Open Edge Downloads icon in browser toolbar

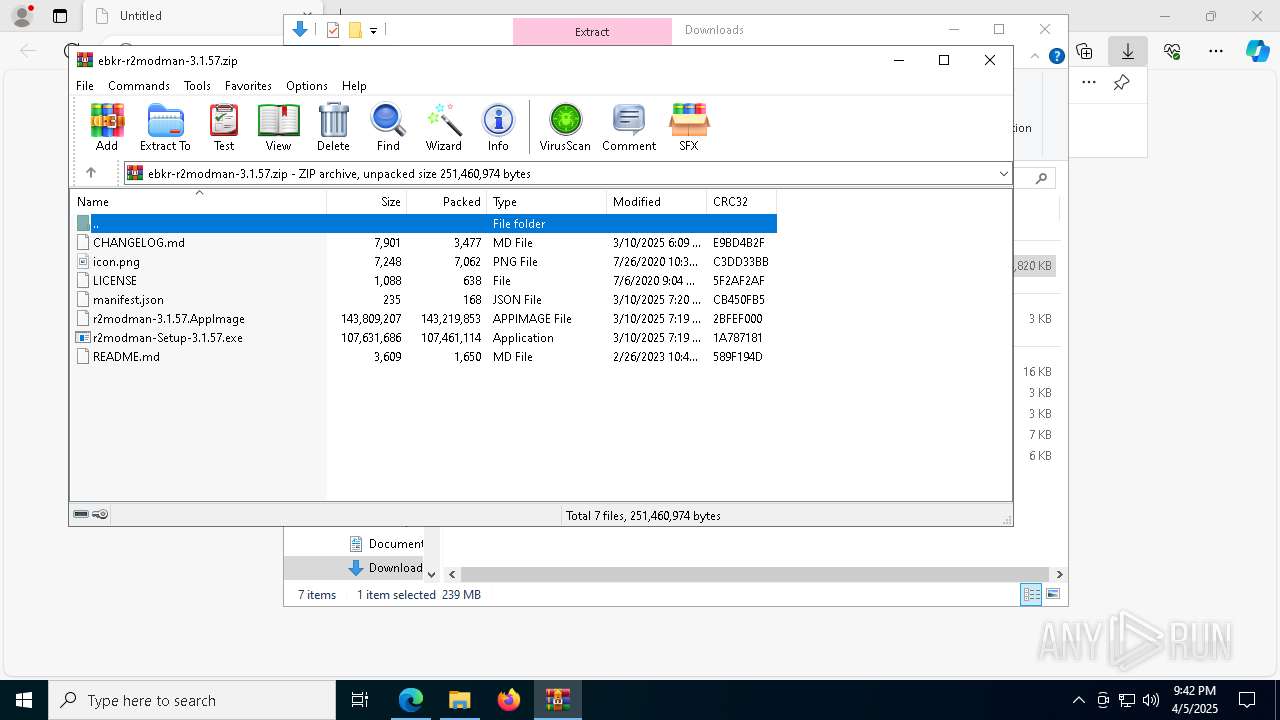1128,51
